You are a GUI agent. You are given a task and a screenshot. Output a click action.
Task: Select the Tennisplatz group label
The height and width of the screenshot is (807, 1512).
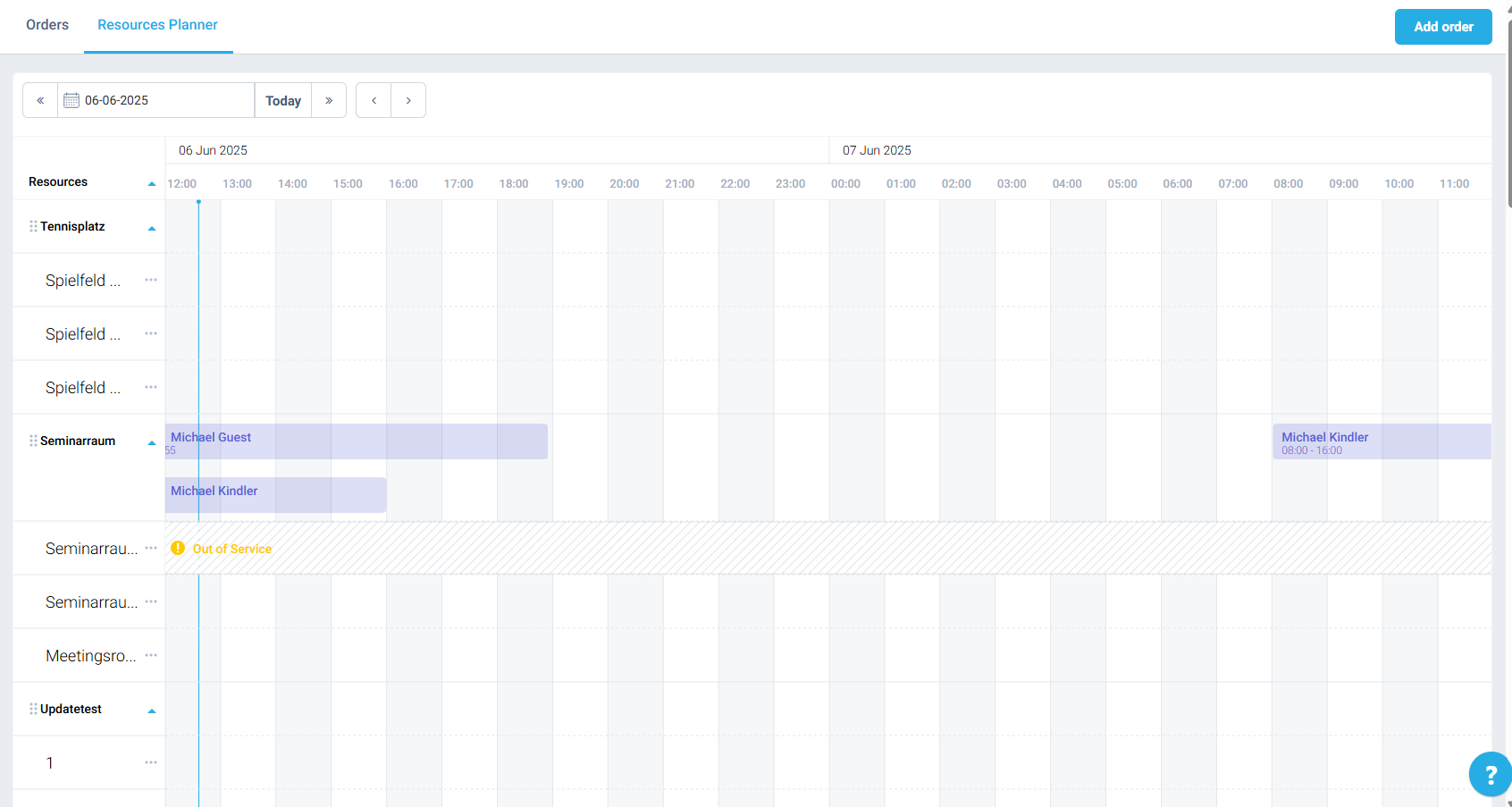pyautogui.click(x=72, y=226)
